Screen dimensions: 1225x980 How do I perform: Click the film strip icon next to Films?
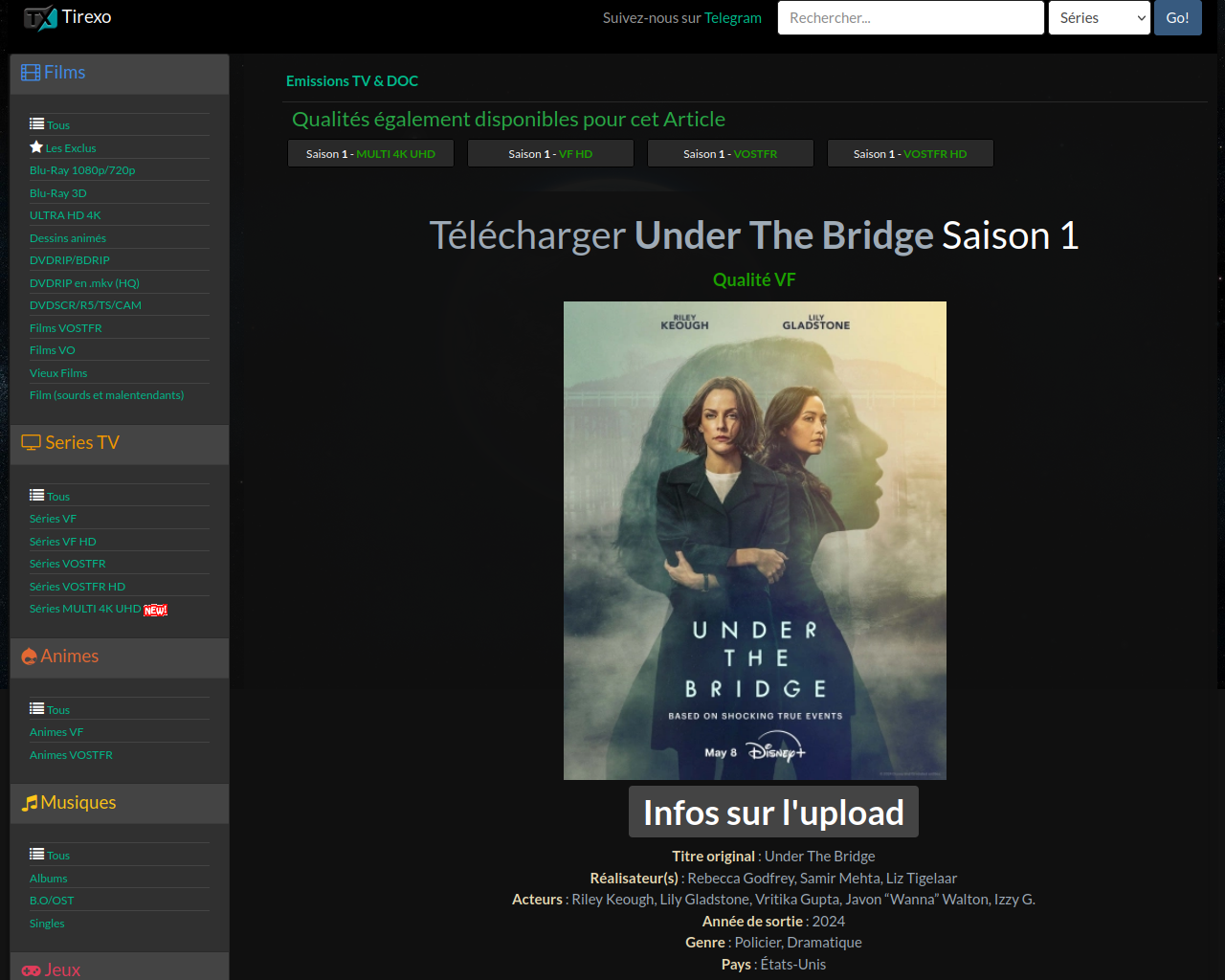[x=31, y=73]
